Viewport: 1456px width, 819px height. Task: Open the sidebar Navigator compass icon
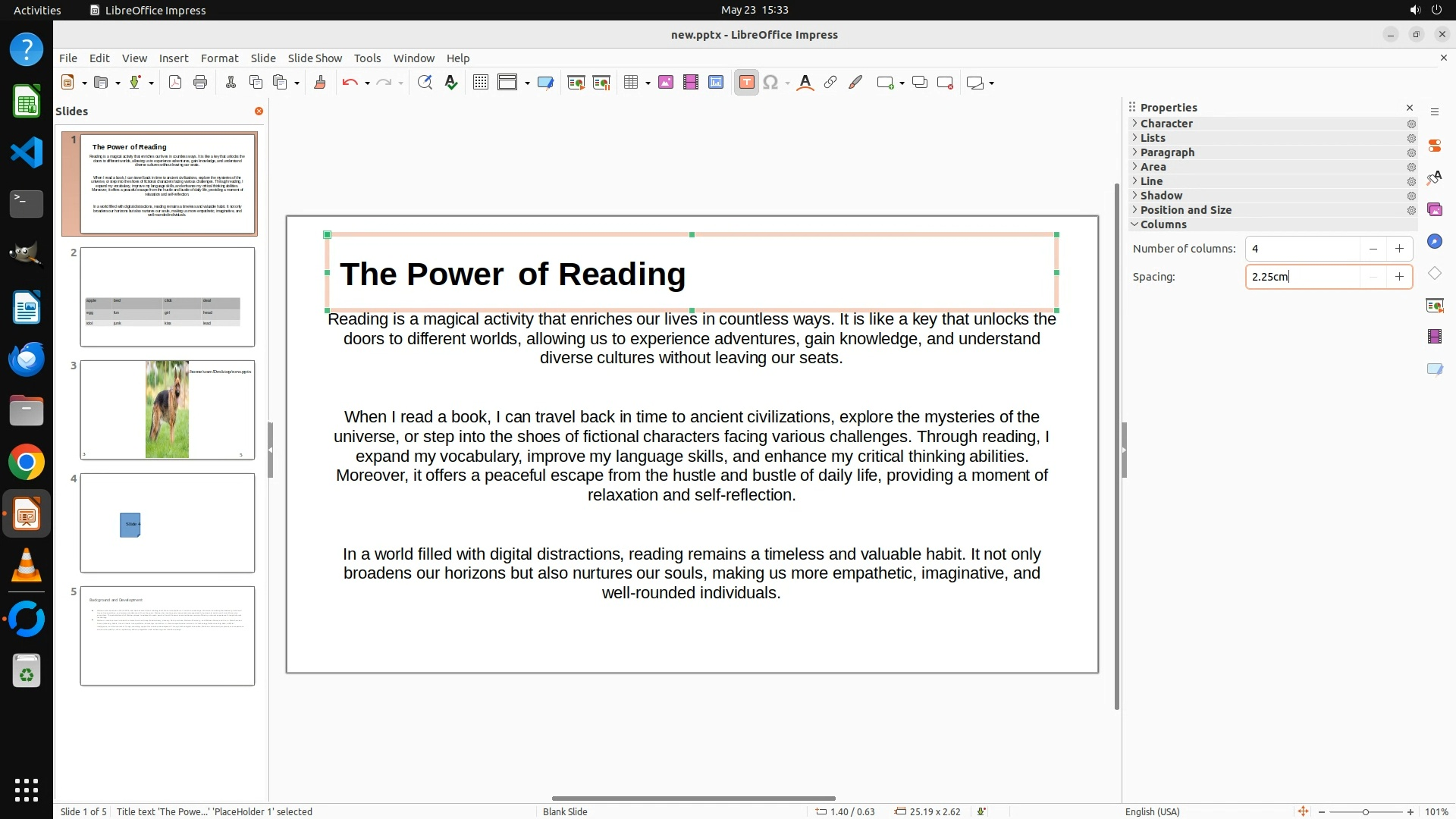(x=1434, y=242)
